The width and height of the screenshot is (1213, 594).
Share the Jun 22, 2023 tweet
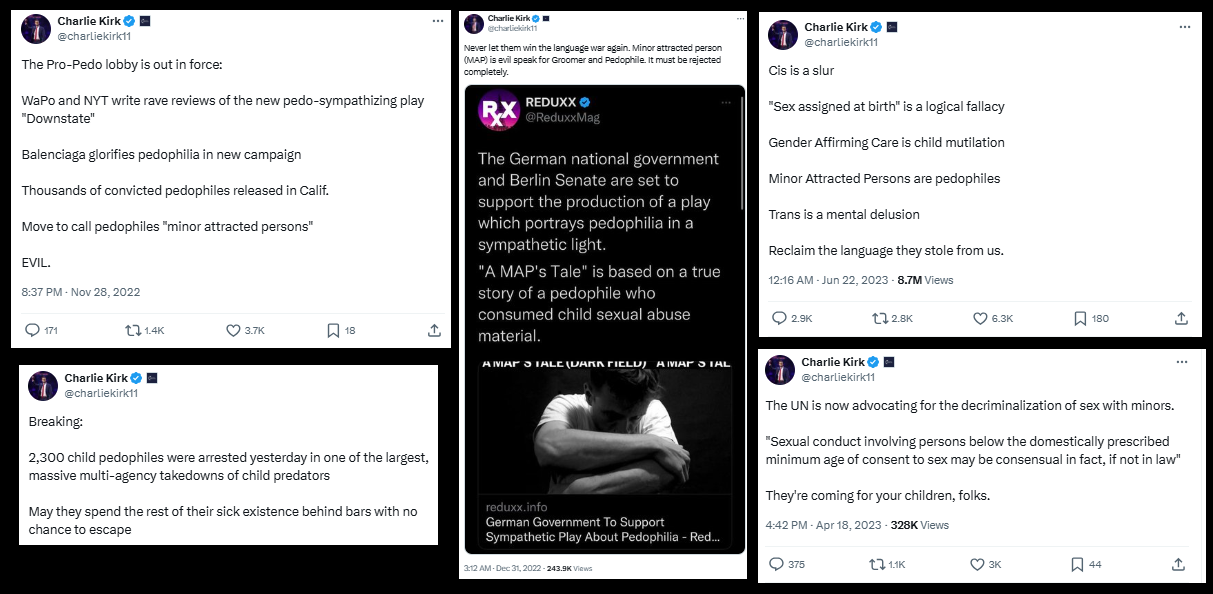tap(1182, 318)
